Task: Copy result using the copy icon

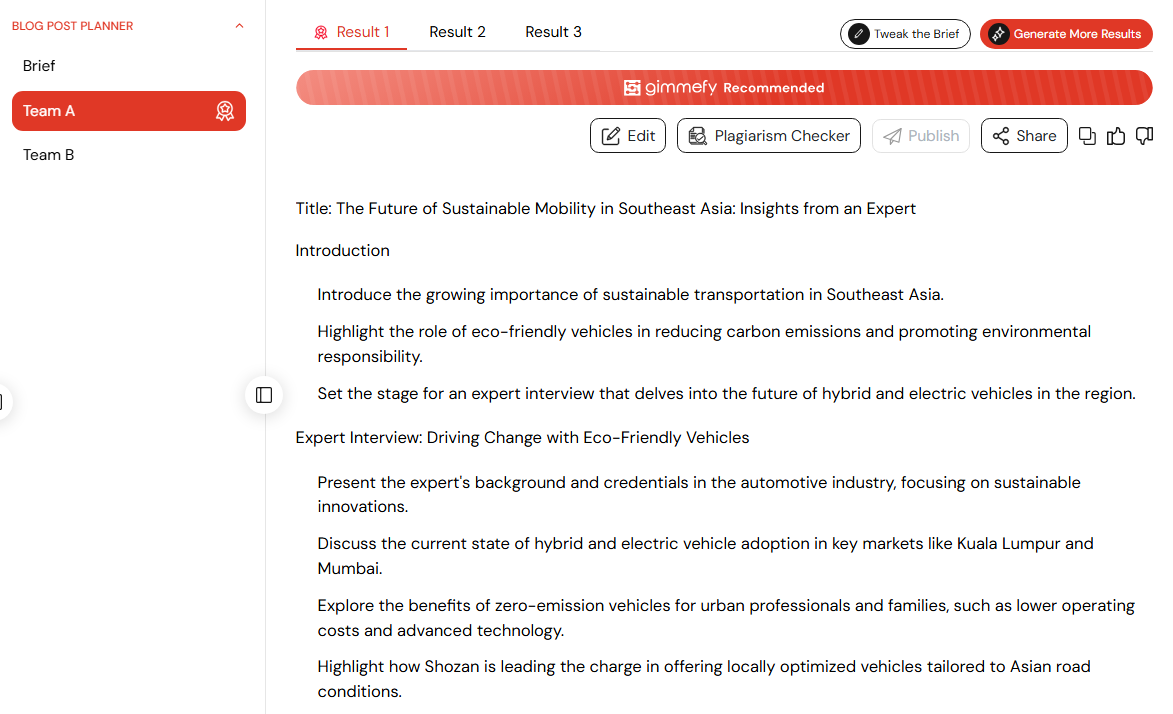Action: (x=1087, y=135)
